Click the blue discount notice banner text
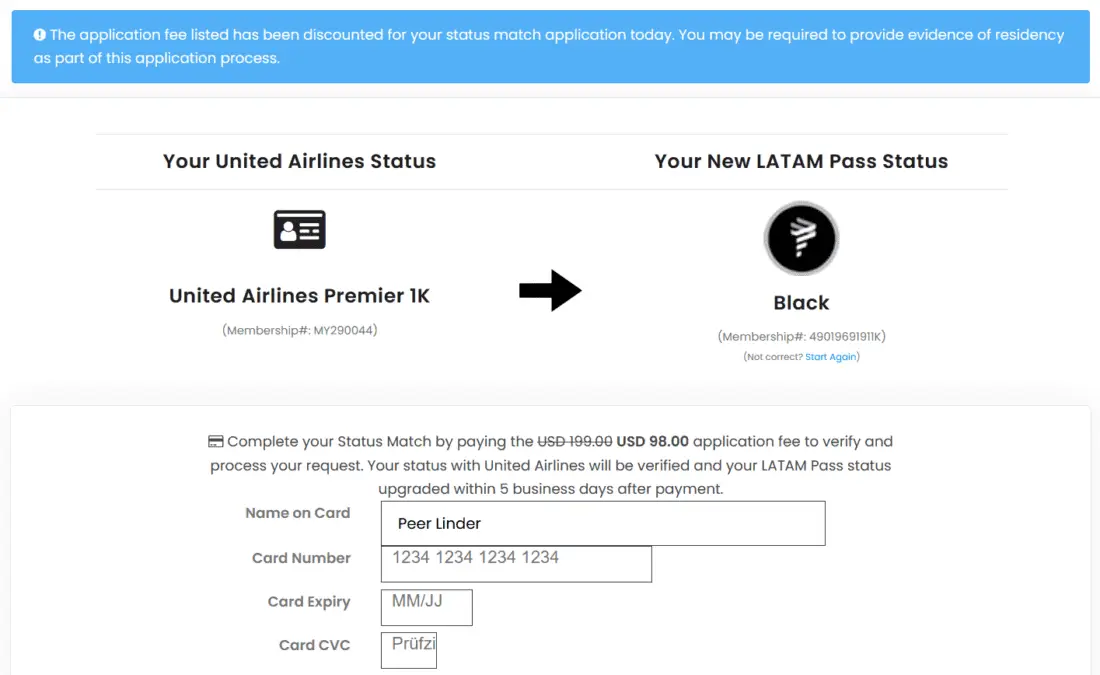This screenshot has height=675, width=1100. (550, 46)
